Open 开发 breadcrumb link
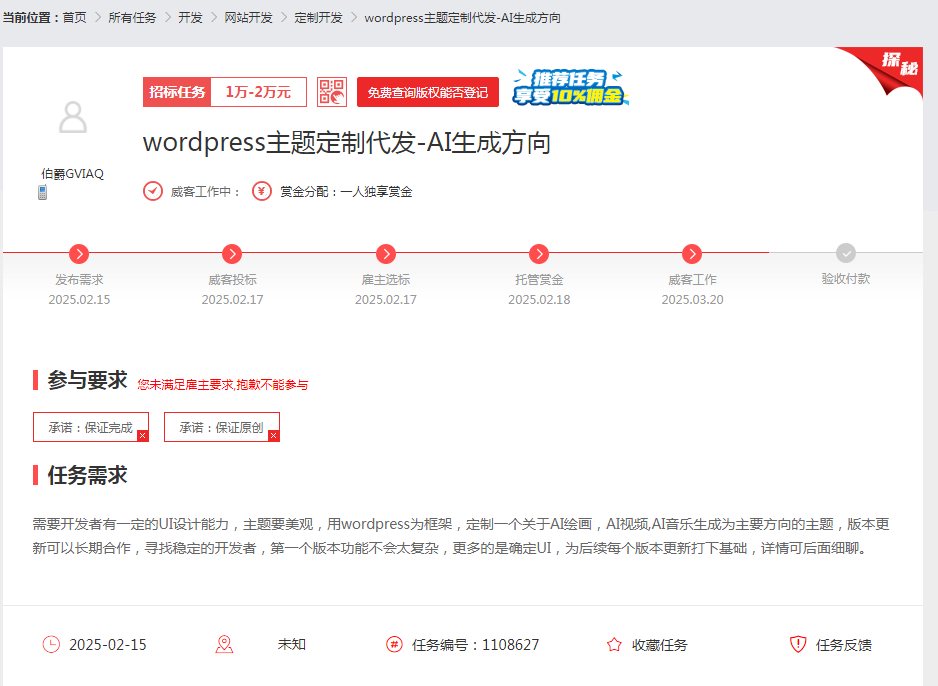This screenshot has width=938, height=686. 190,18
